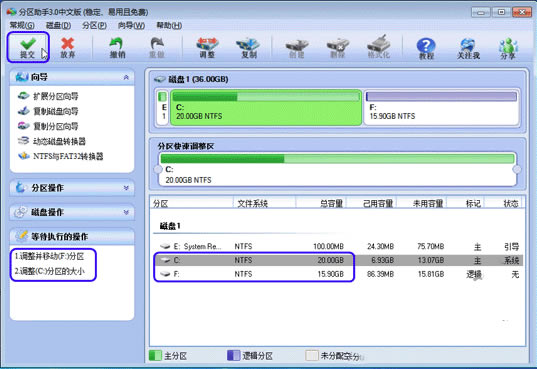Sort by the 未用容量 column header
Viewport: 537px width, 369px height.
click(x=422, y=204)
